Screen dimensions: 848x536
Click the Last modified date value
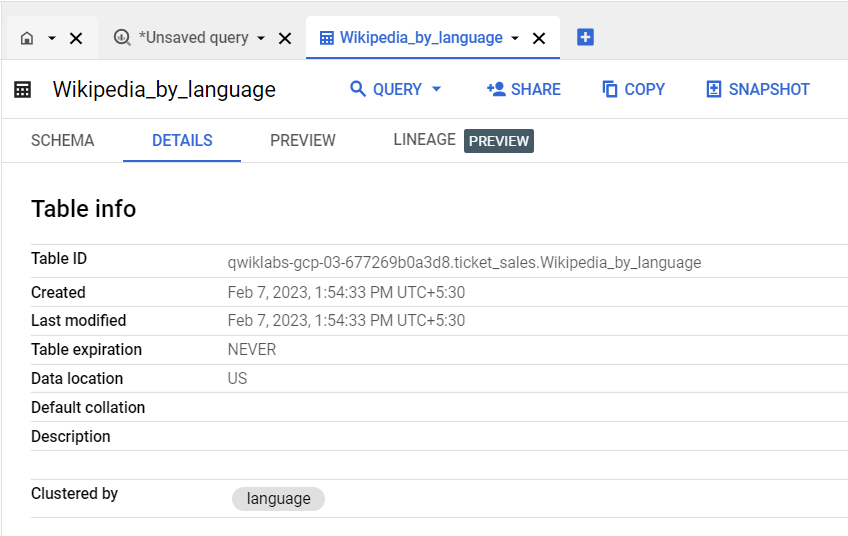click(346, 320)
